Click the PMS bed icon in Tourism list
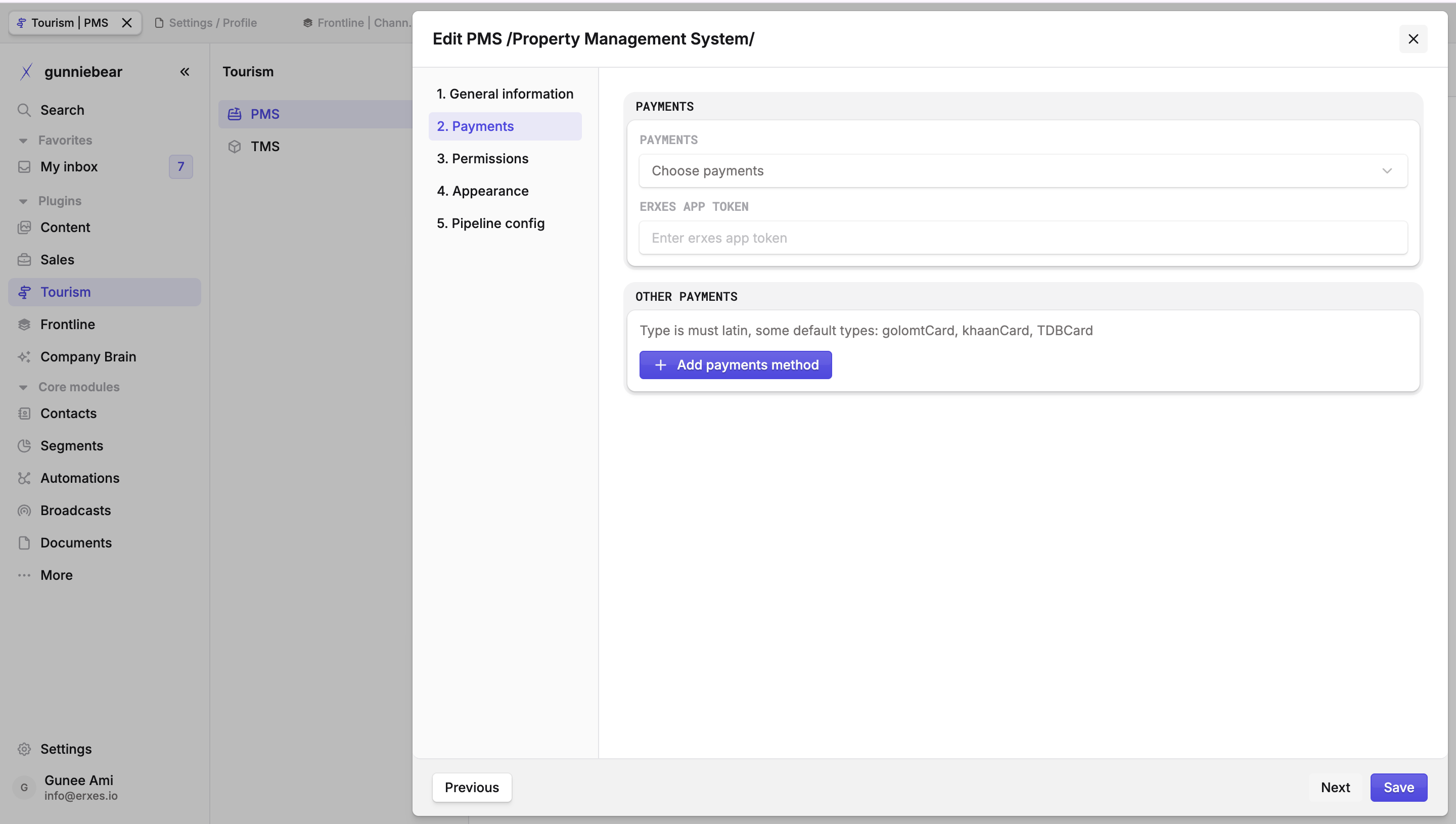Viewport: 1456px width, 824px height. pyautogui.click(x=234, y=114)
